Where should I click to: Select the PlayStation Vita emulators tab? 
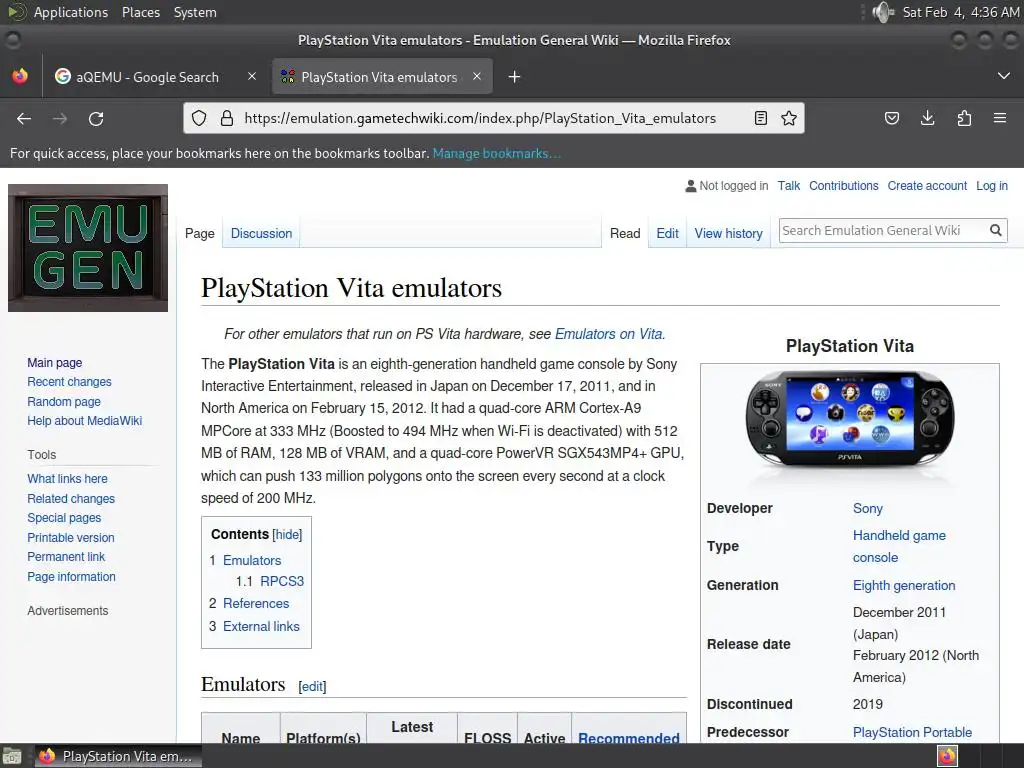click(x=379, y=77)
